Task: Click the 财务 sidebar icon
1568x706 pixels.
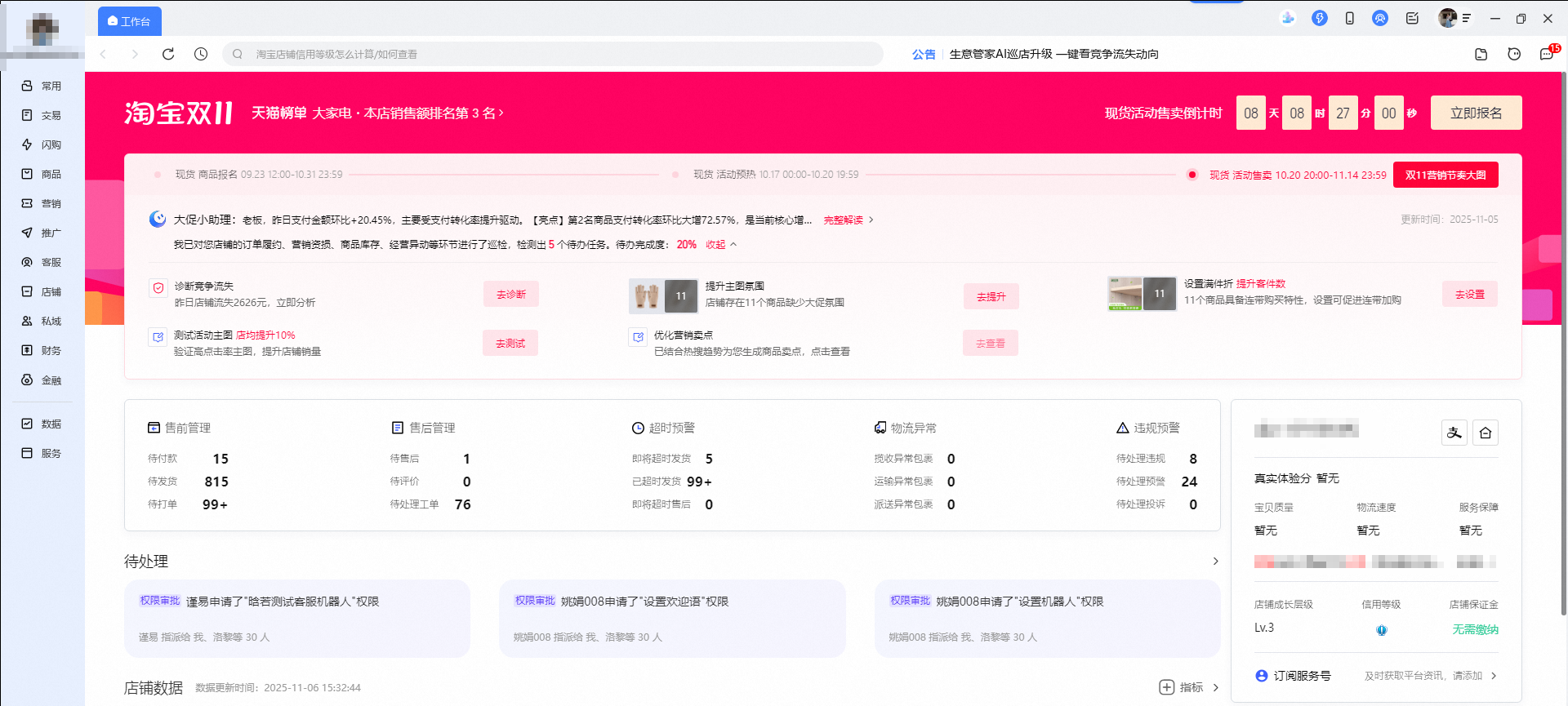Action: [27, 350]
